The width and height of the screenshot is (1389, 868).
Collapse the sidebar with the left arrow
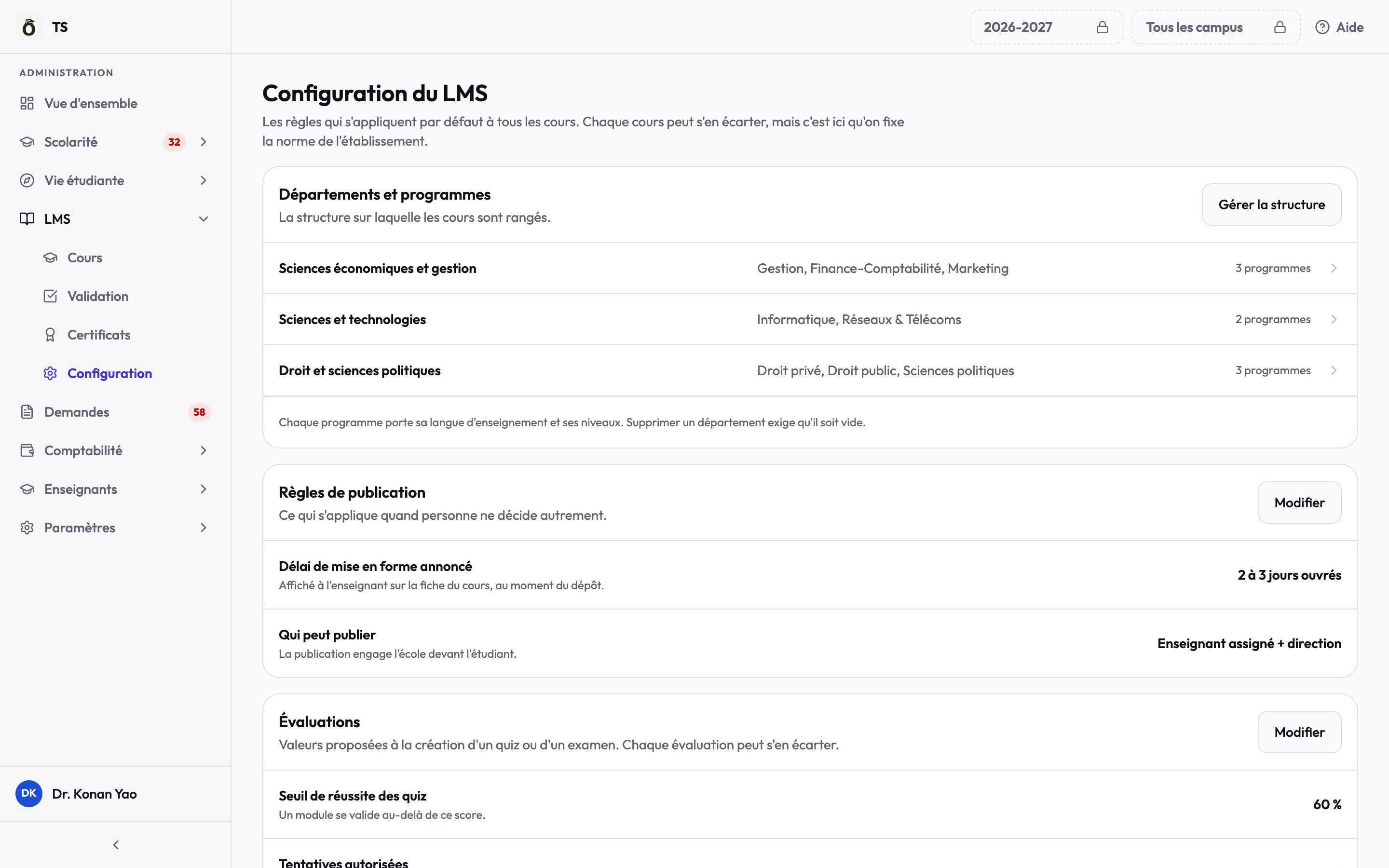coord(116,844)
